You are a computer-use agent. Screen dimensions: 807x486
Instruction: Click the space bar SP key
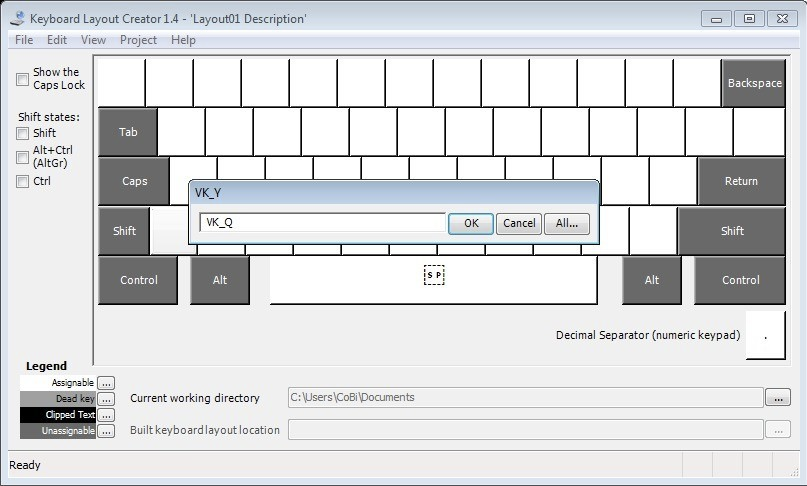[x=433, y=280]
